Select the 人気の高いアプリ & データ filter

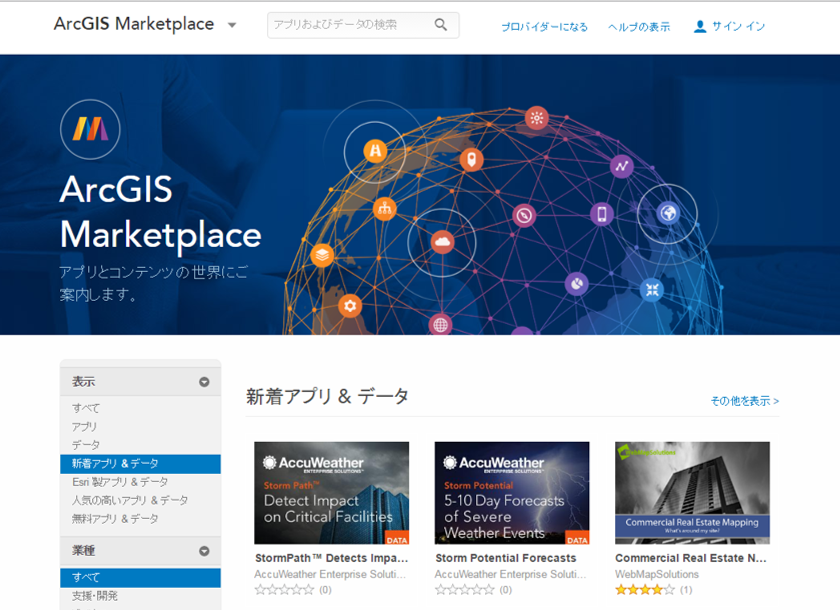coord(130,500)
